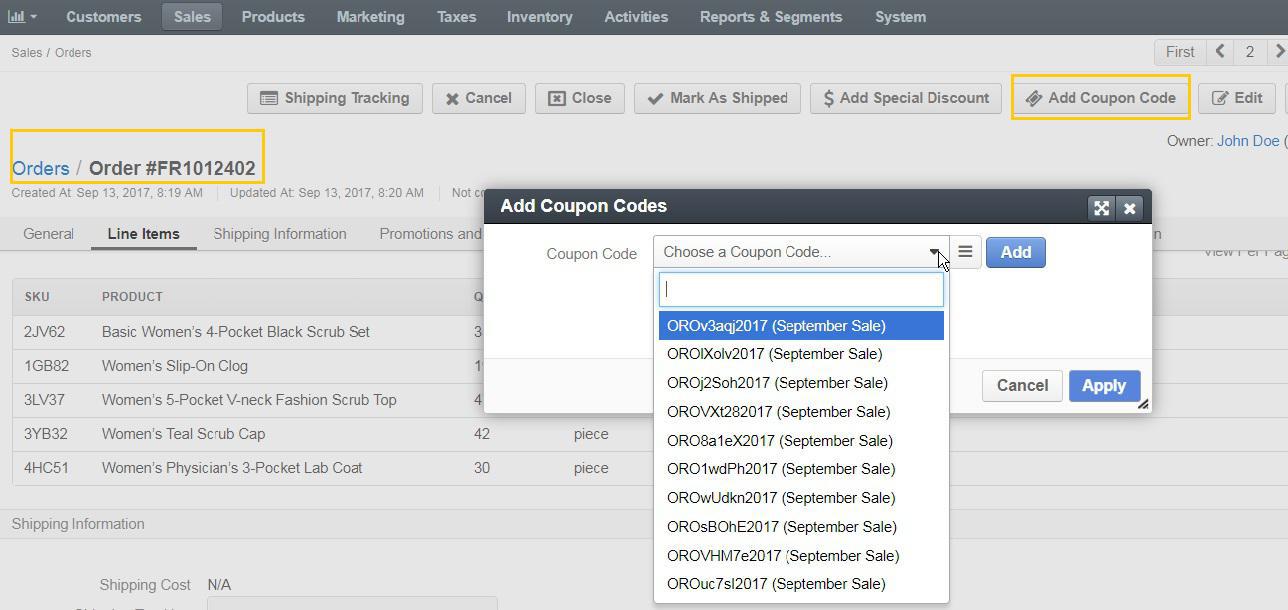Click Women's Physician's 3-Pocket Lab Coat
Screen dimensions: 1288x610
232,468
